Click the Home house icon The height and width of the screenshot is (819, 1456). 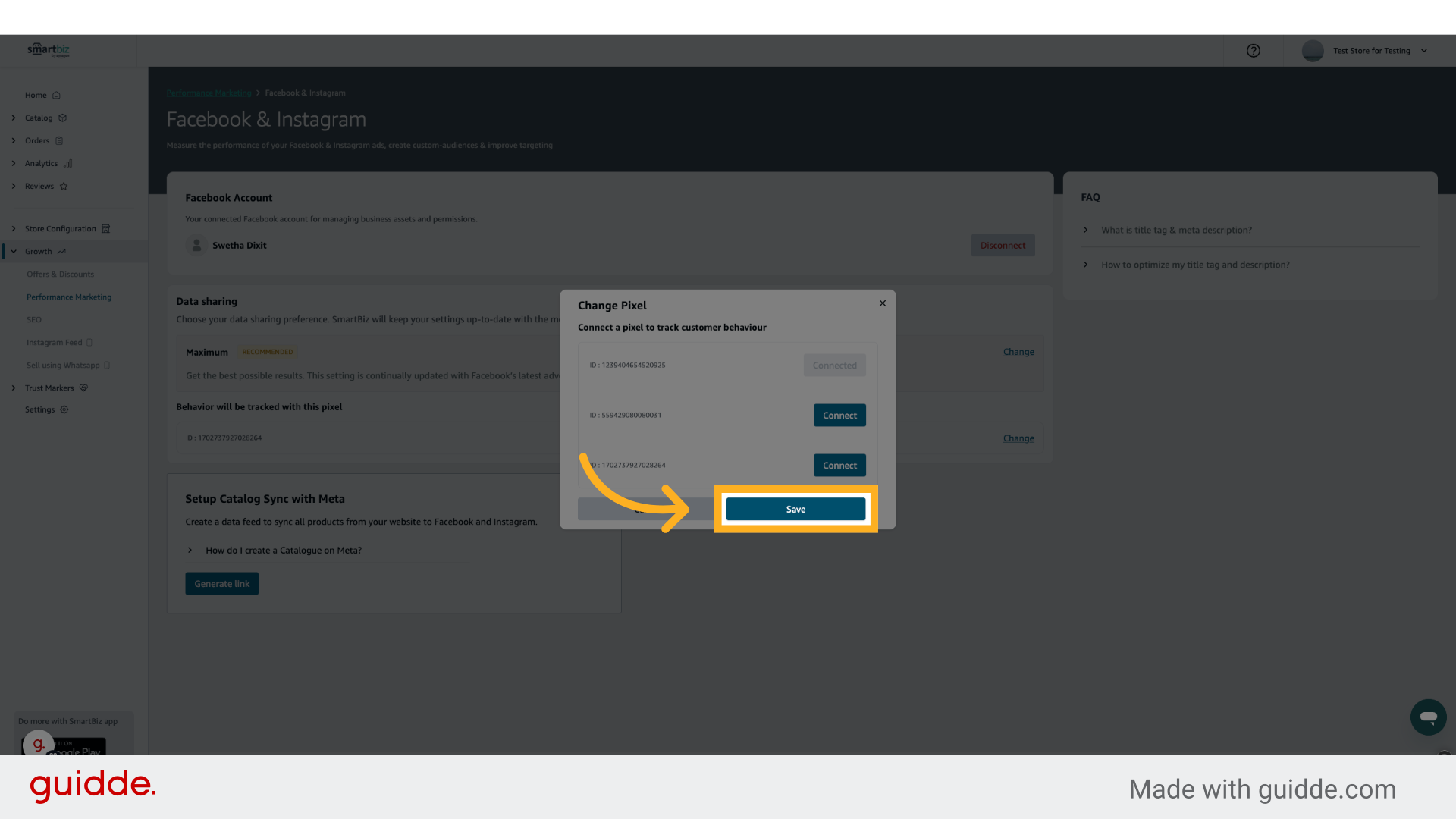click(56, 96)
